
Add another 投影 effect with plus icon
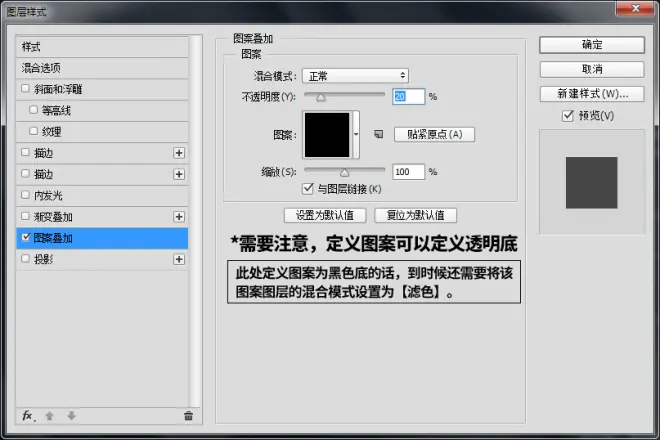pyautogui.click(x=179, y=259)
